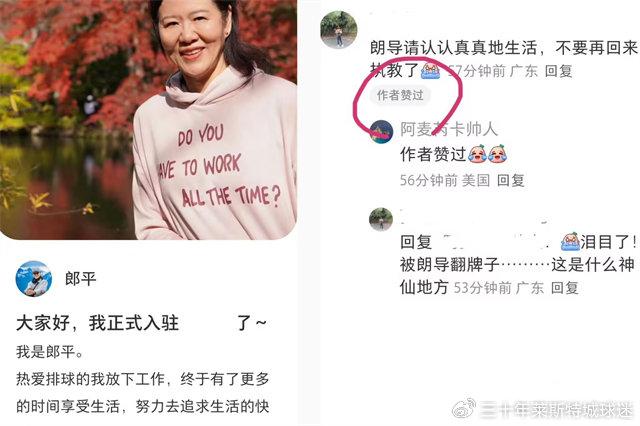Open the 郎平 username link
This screenshot has height=426, width=640.
[x=80, y=279]
